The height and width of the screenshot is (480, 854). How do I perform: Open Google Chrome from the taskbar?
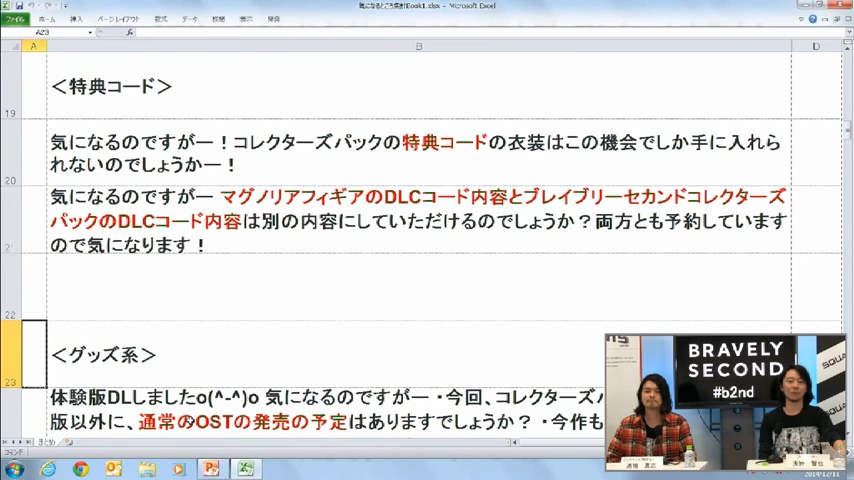click(81, 469)
